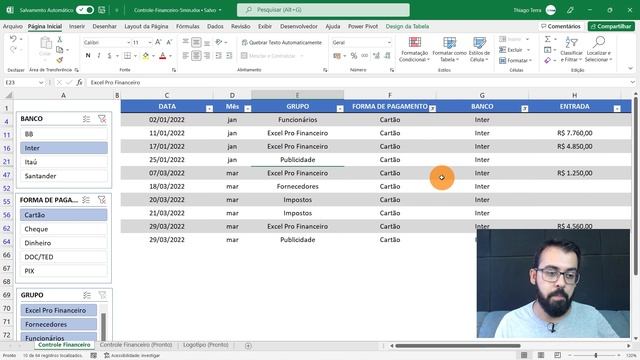Open number format Geral dropdown

pyautogui.click(x=389, y=42)
